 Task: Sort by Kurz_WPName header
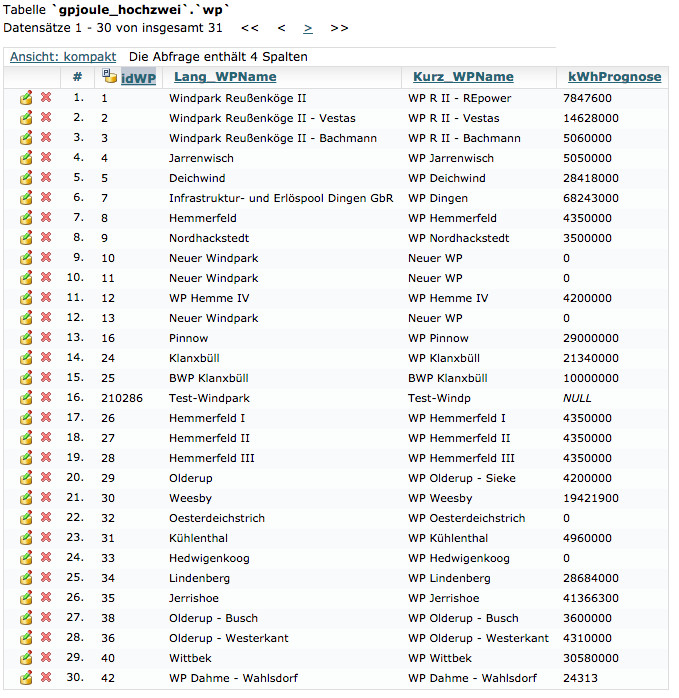tap(463, 77)
